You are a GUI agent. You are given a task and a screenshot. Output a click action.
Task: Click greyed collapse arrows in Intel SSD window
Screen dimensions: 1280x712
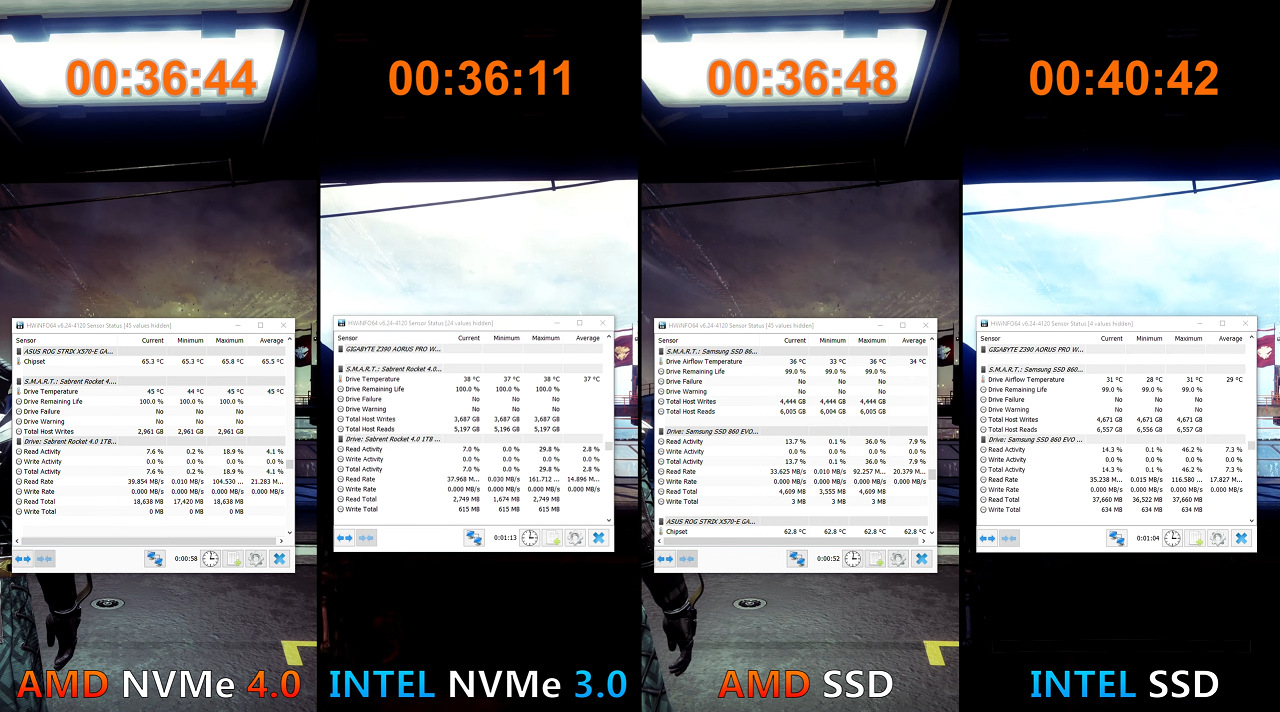coord(1010,537)
